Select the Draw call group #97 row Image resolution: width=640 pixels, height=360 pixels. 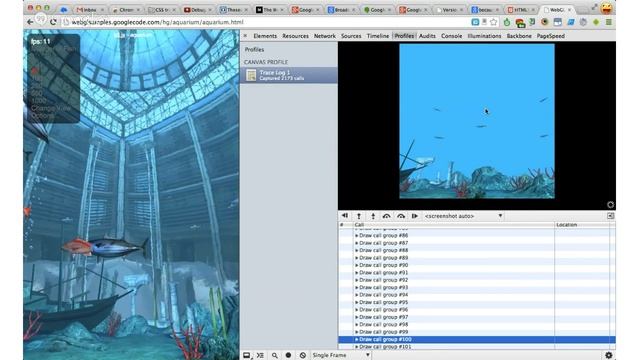coord(477,317)
